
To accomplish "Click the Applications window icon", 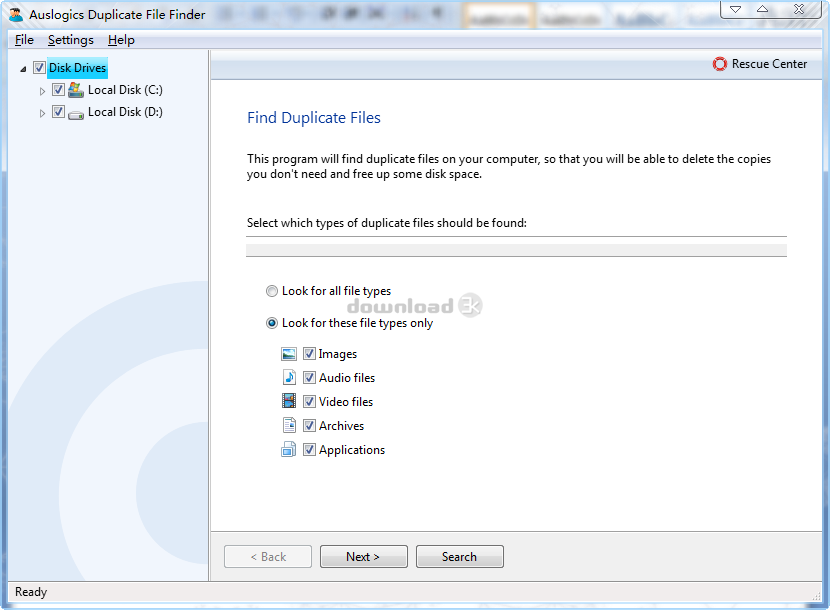I will (288, 450).
